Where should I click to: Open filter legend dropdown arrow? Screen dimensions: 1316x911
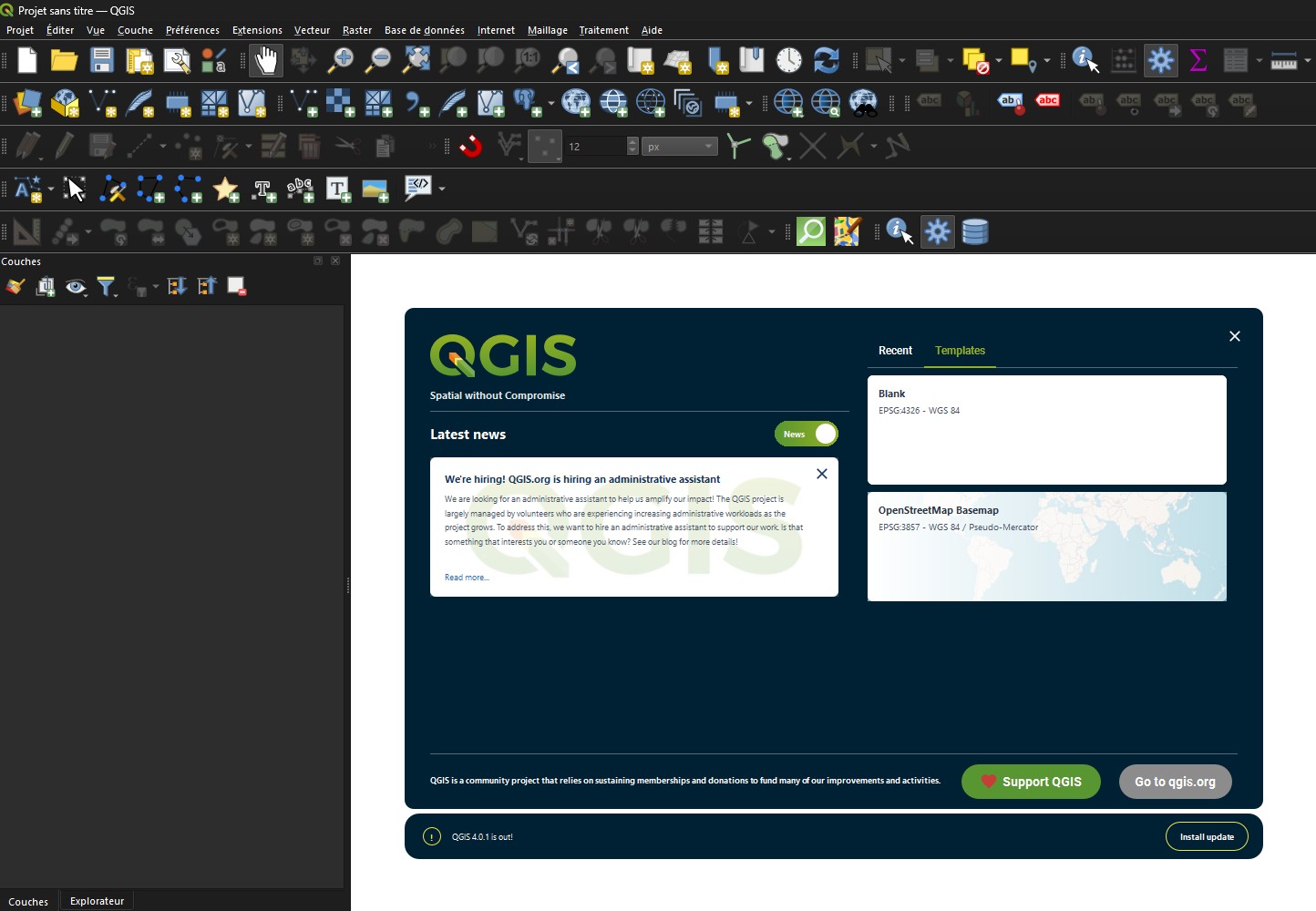pyautogui.click(x=116, y=293)
